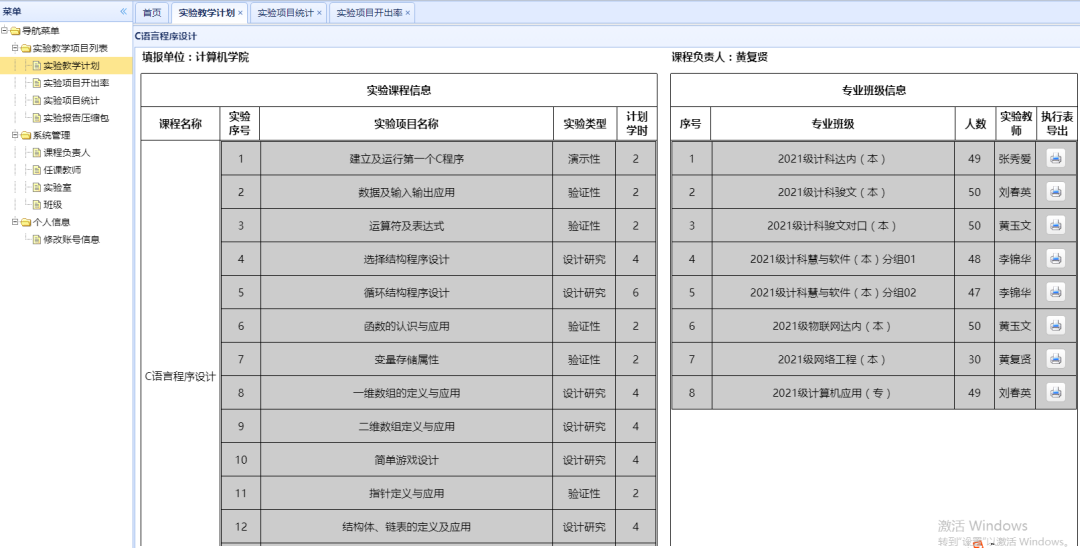This screenshot has width=1080, height=548.
Task: Switch to the 实验项目统计 tab
Action: tap(285, 13)
